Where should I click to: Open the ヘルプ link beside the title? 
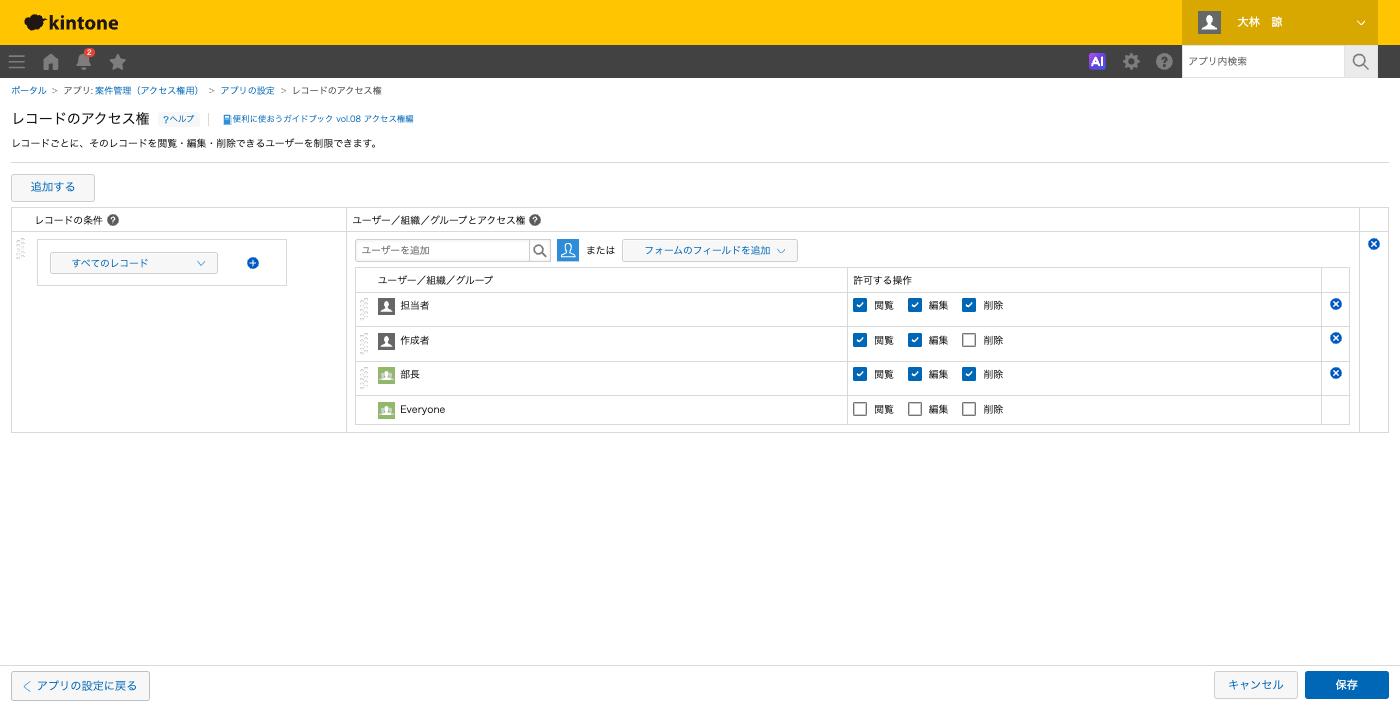[179, 119]
